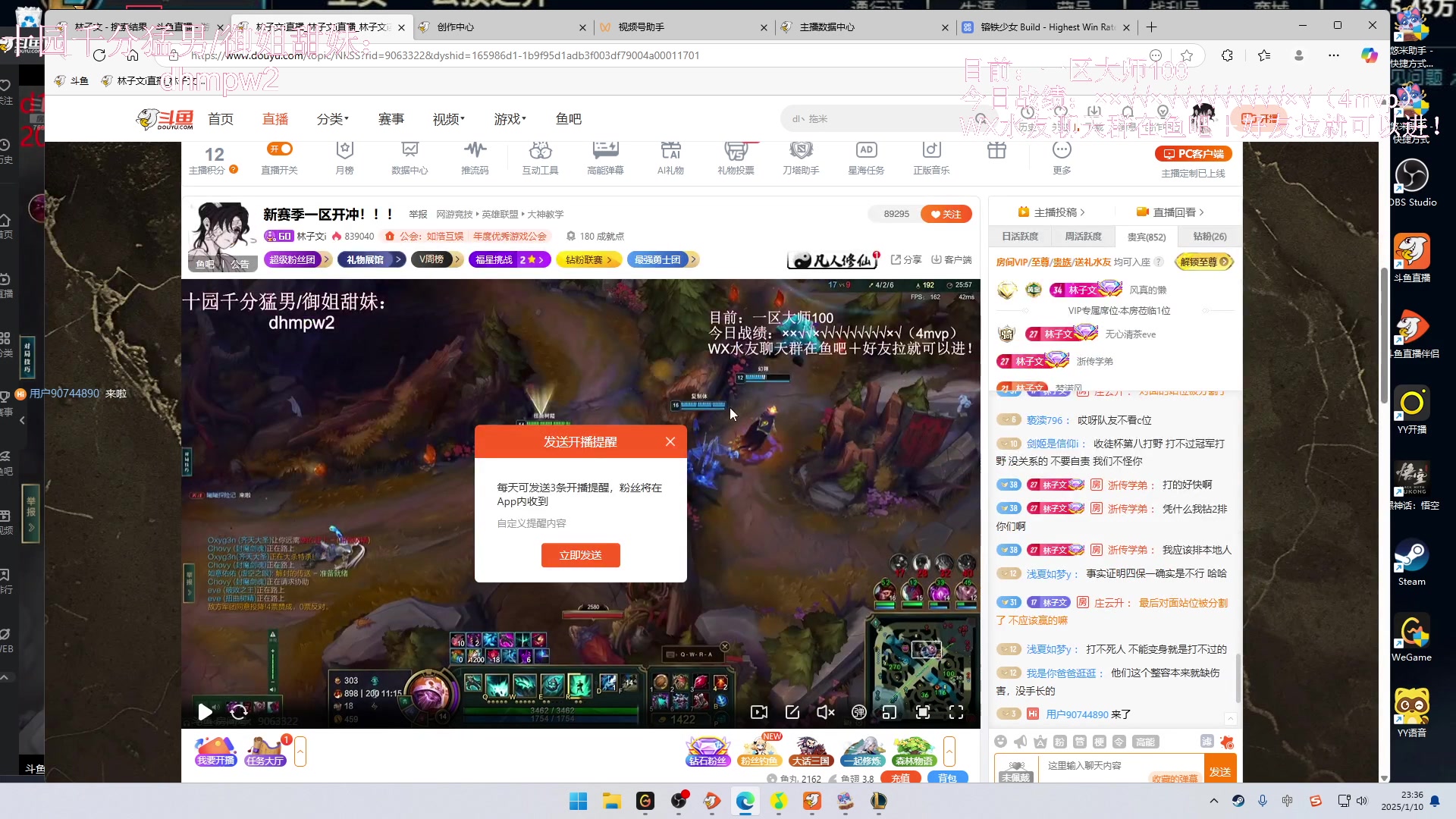Enter fullscreen video mode
The width and height of the screenshot is (1456, 819).
(956, 712)
